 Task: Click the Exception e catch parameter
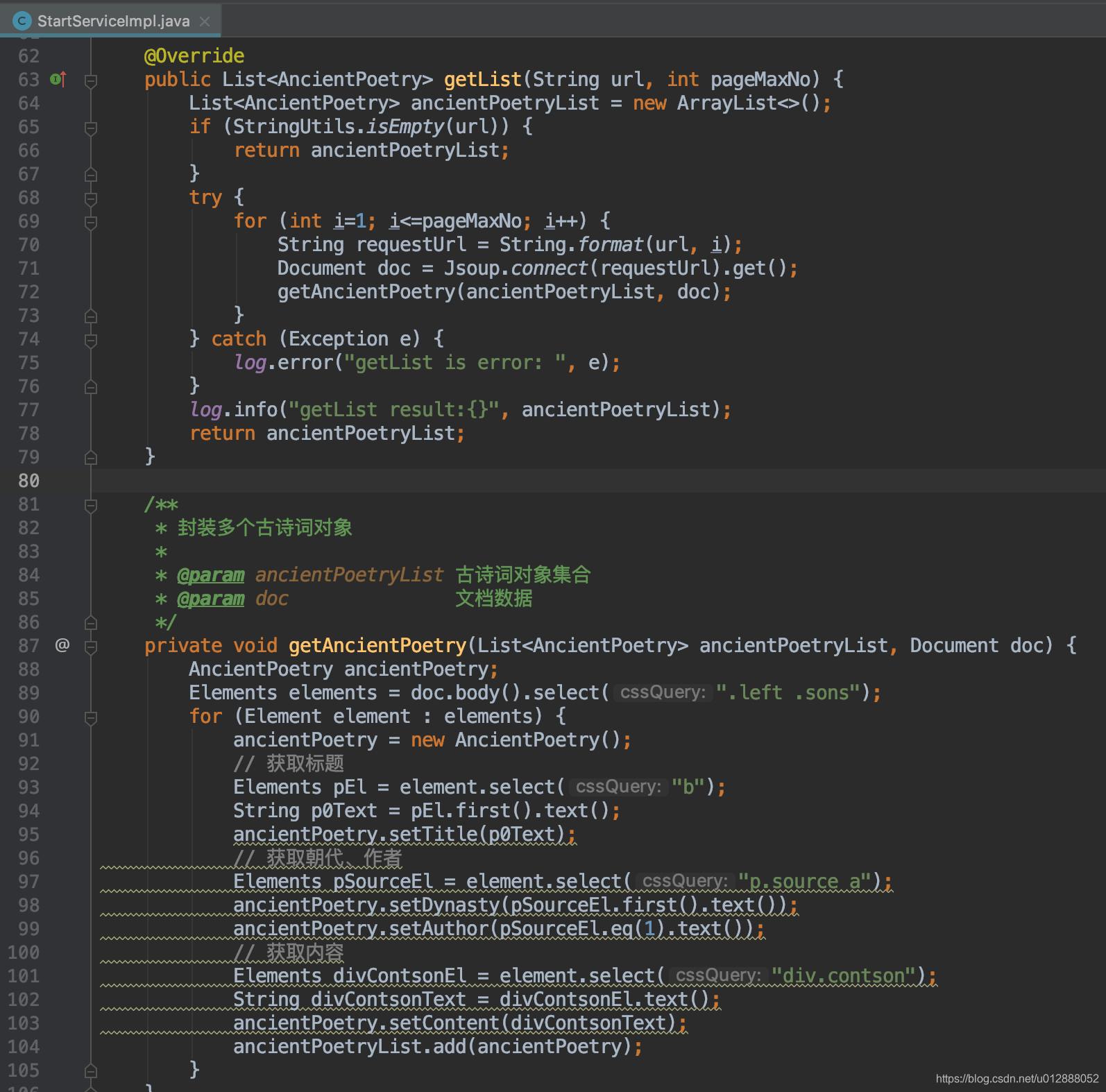coord(350,339)
